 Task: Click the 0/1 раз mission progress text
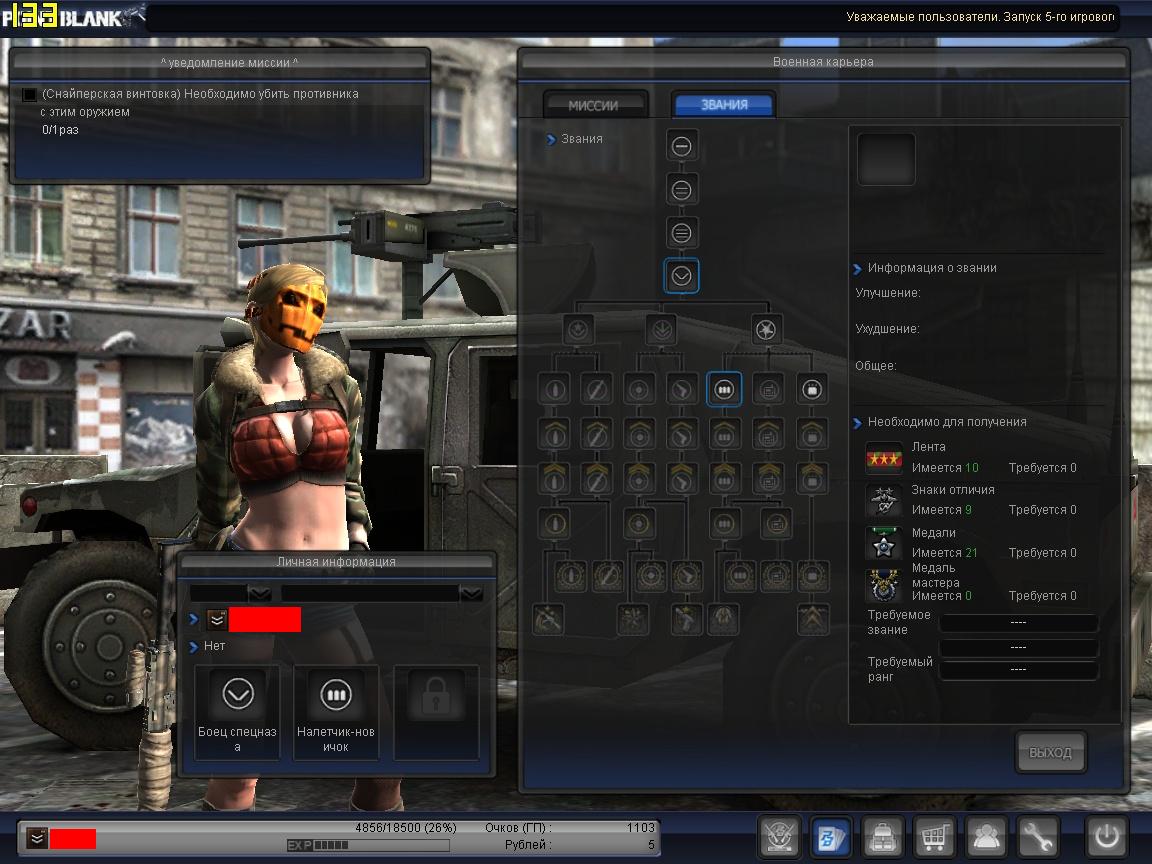click(x=60, y=130)
